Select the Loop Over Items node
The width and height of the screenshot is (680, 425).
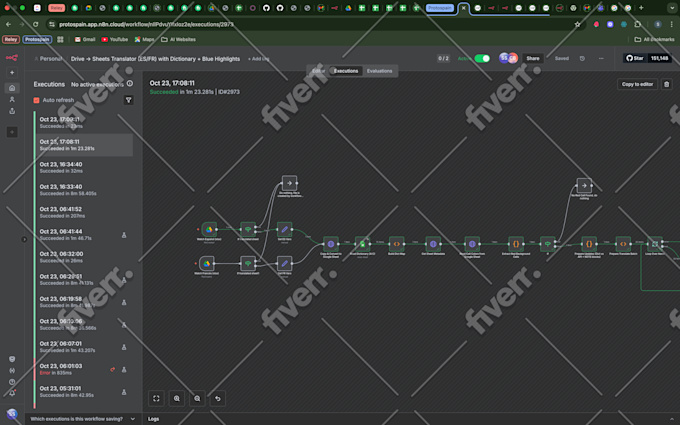pyautogui.click(x=655, y=244)
